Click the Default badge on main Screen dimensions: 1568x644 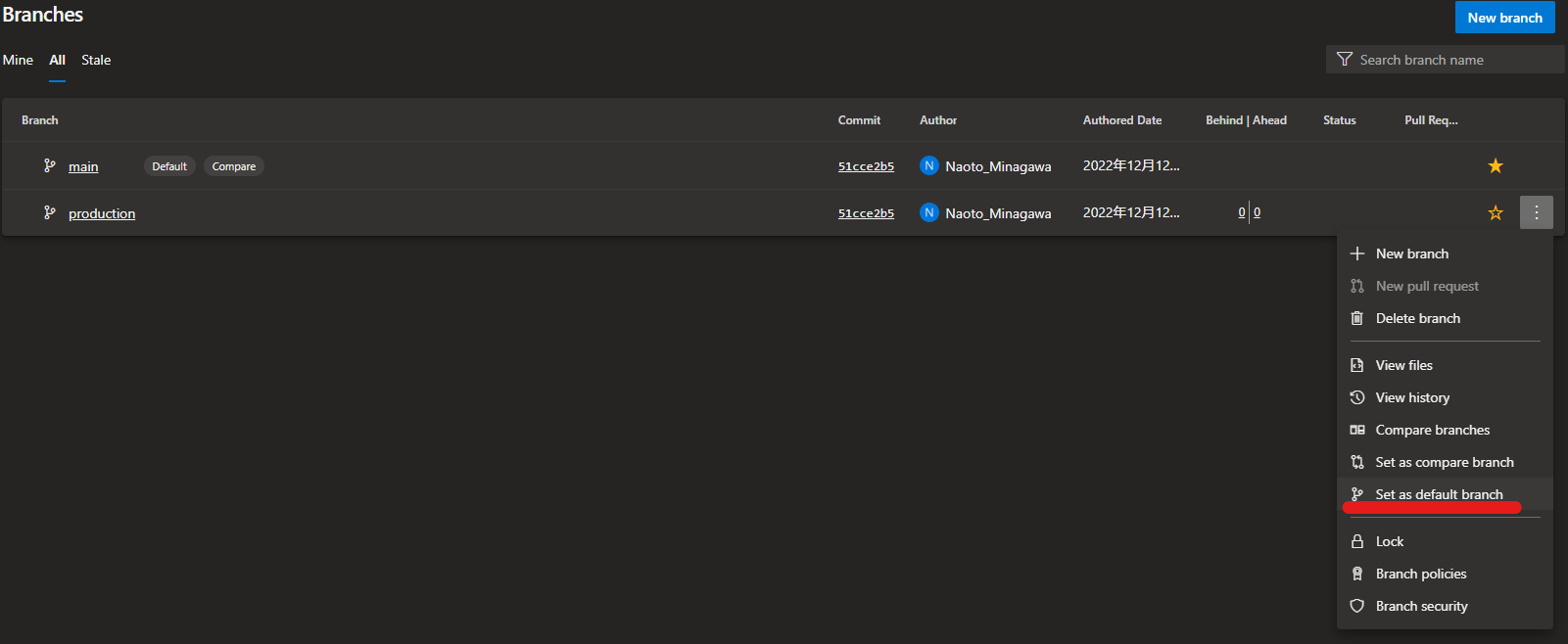pos(169,166)
